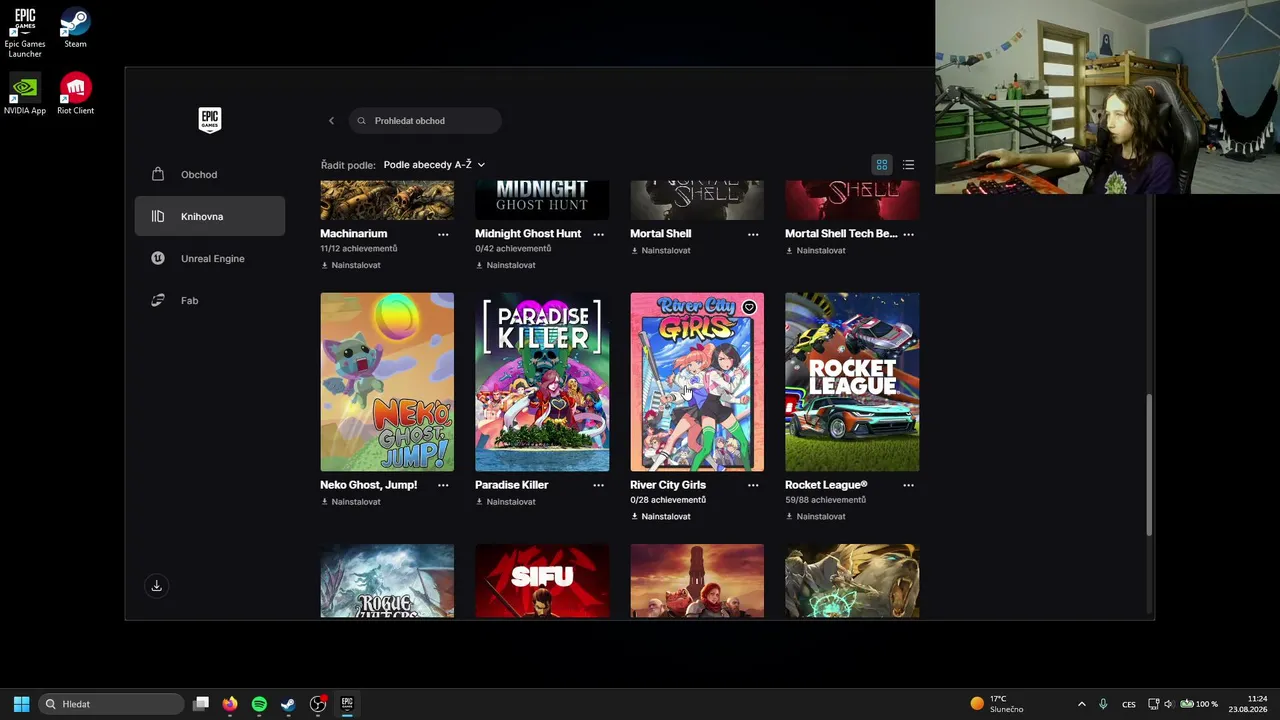Image resolution: width=1280 pixels, height=720 pixels.
Task: Select the River City Girls cover art
Action: tap(697, 382)
